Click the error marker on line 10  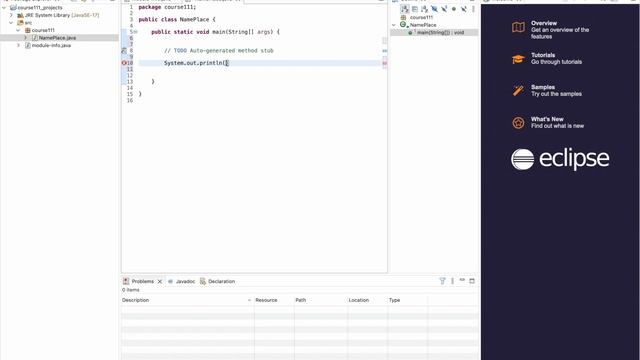(x=124, y=63)
